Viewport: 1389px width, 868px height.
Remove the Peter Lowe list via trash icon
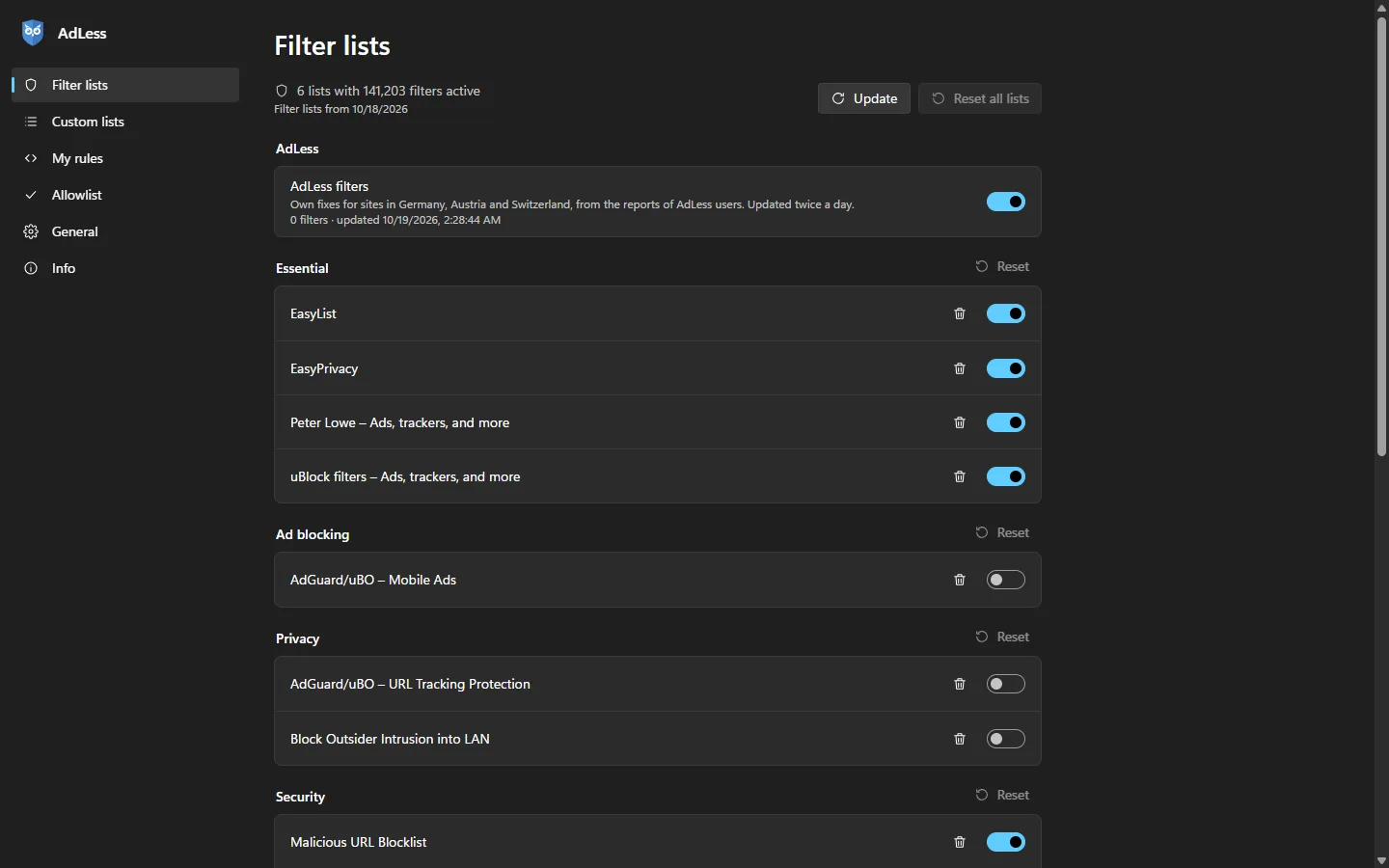tap(960, 422)
